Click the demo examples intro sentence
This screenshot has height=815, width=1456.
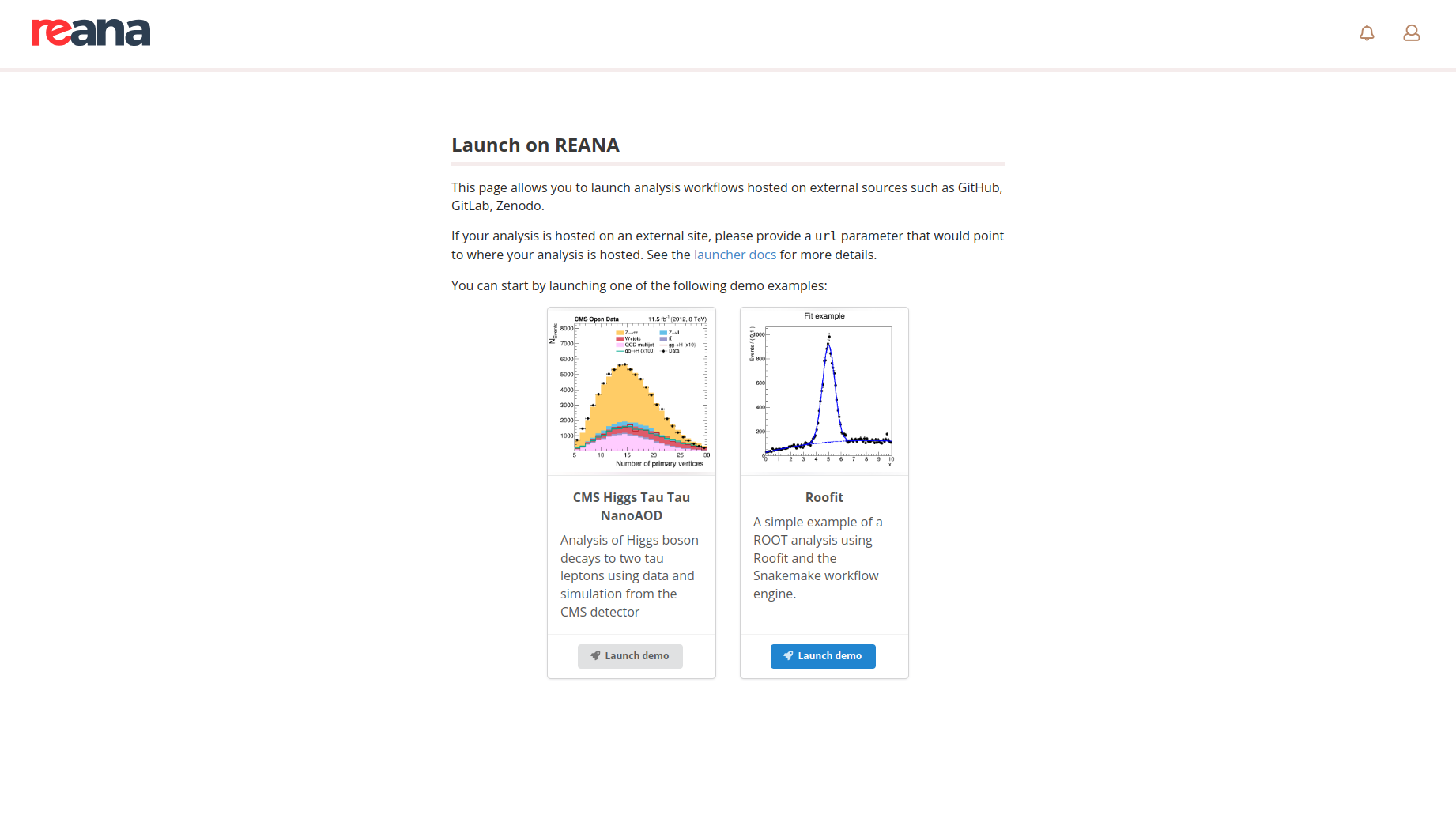click(639, 285)
